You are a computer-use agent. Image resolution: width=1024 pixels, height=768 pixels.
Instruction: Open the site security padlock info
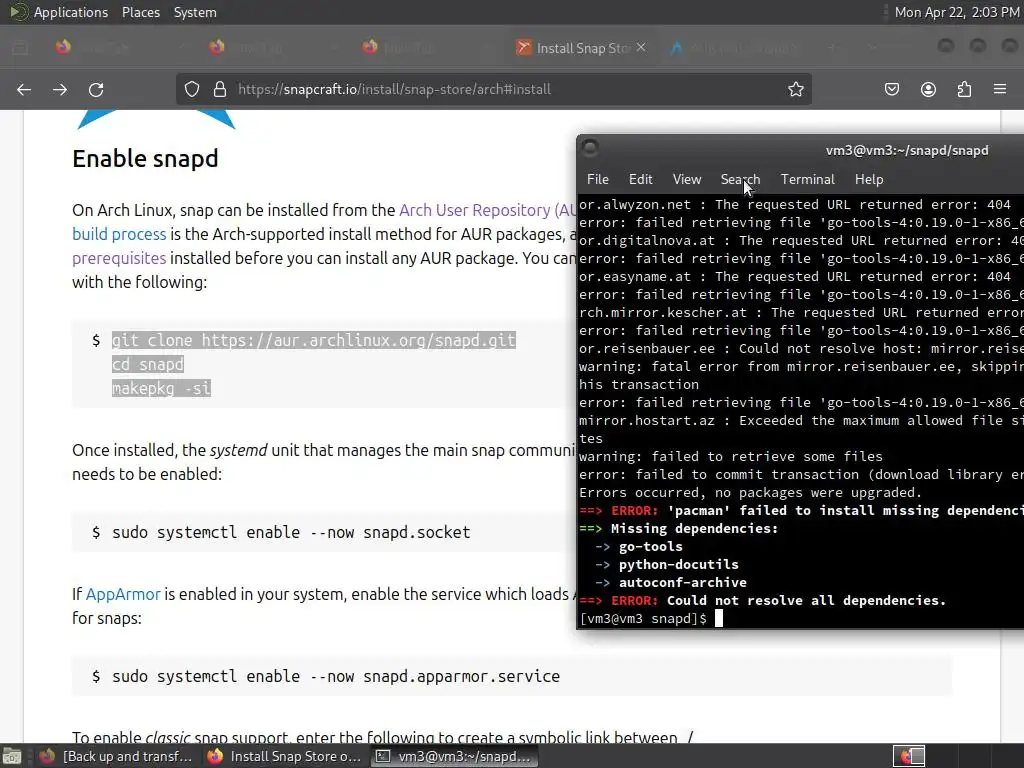[220, 89]
